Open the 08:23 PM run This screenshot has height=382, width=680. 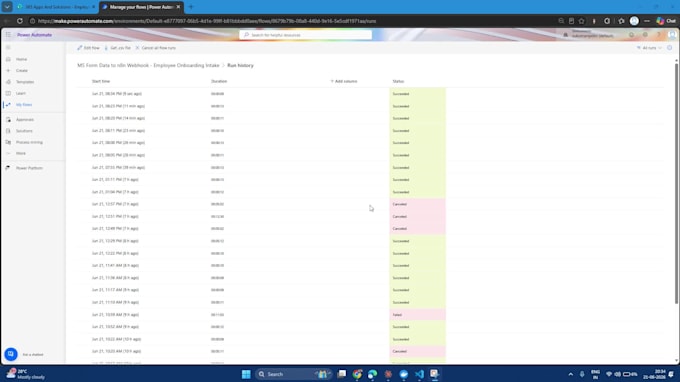point(118,106)
